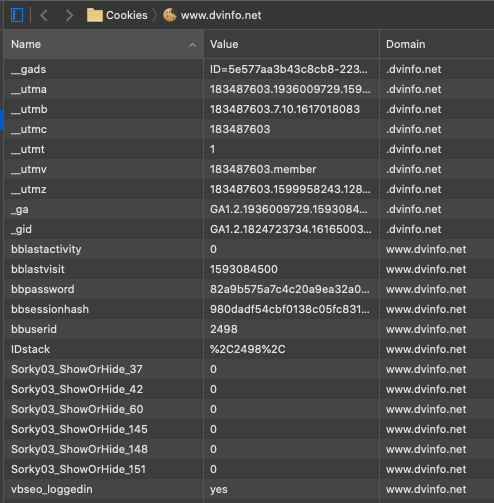This screenshot has width=494, height=503.
Task: Select the __utmv cookie name
Action: coord(29,169)
